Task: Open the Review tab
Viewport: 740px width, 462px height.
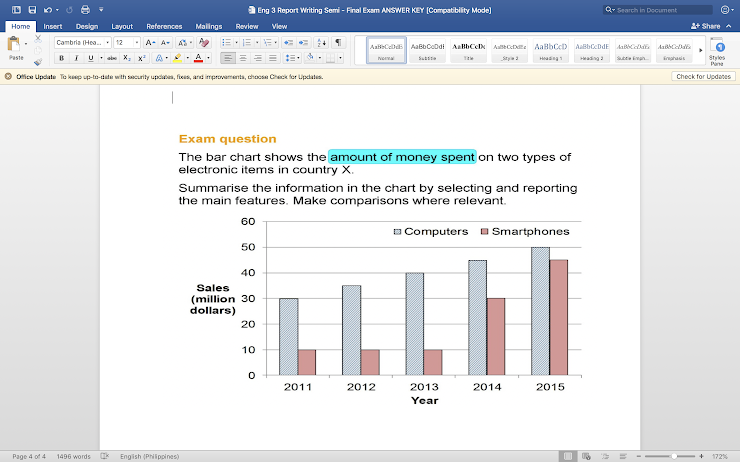Action: [x=247, y=26]
